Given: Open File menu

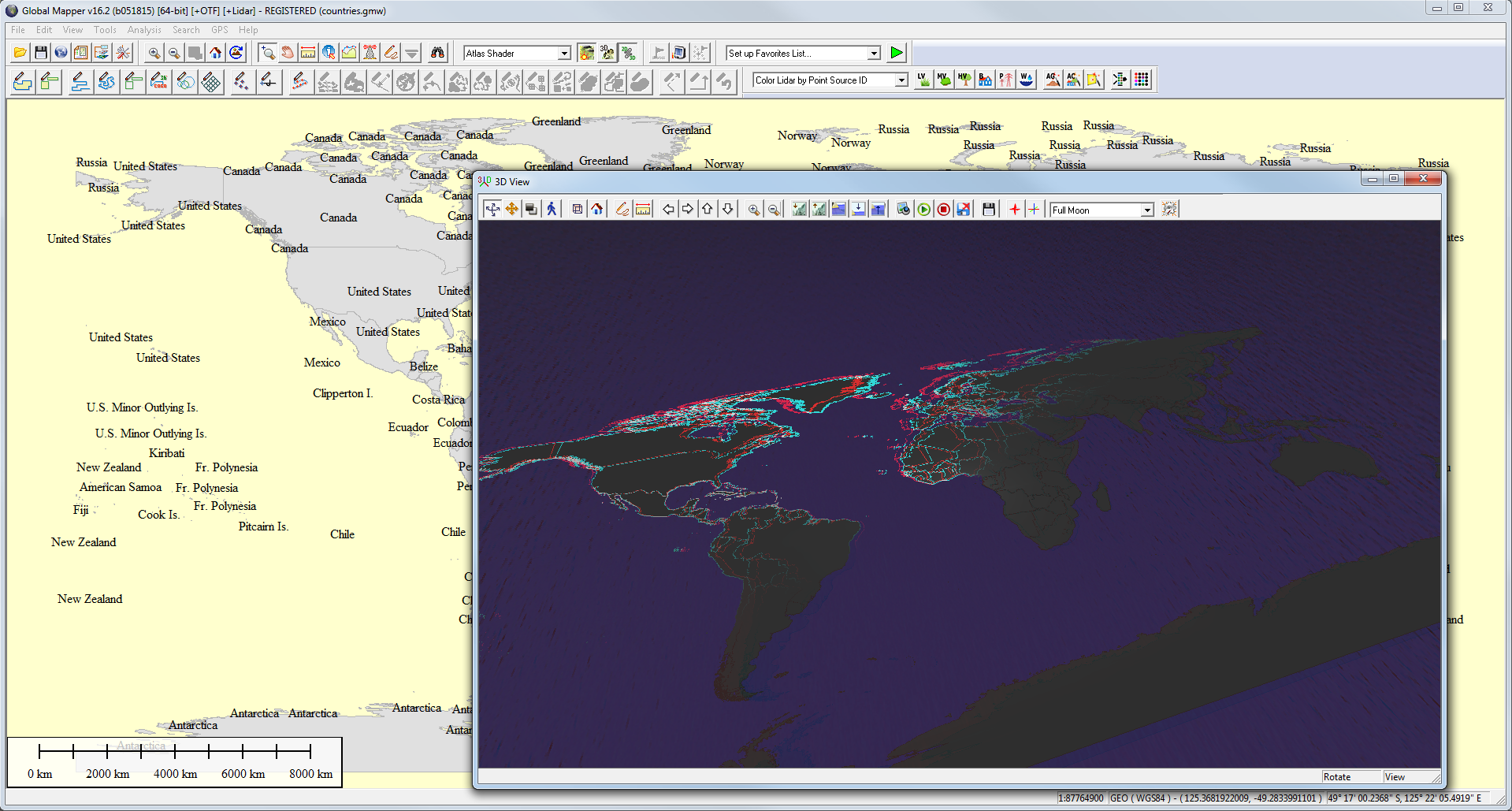Looking at the screenshot, I should 18,30.
